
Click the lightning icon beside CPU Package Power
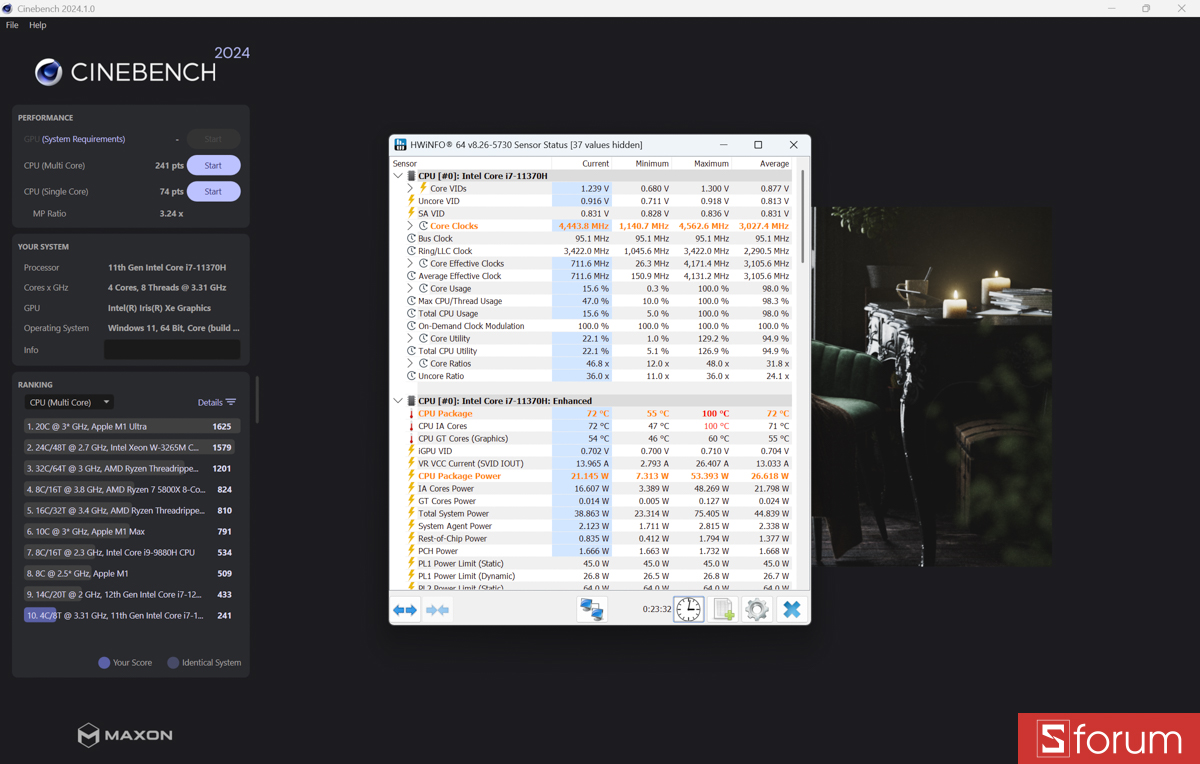(x=411, y=476)
